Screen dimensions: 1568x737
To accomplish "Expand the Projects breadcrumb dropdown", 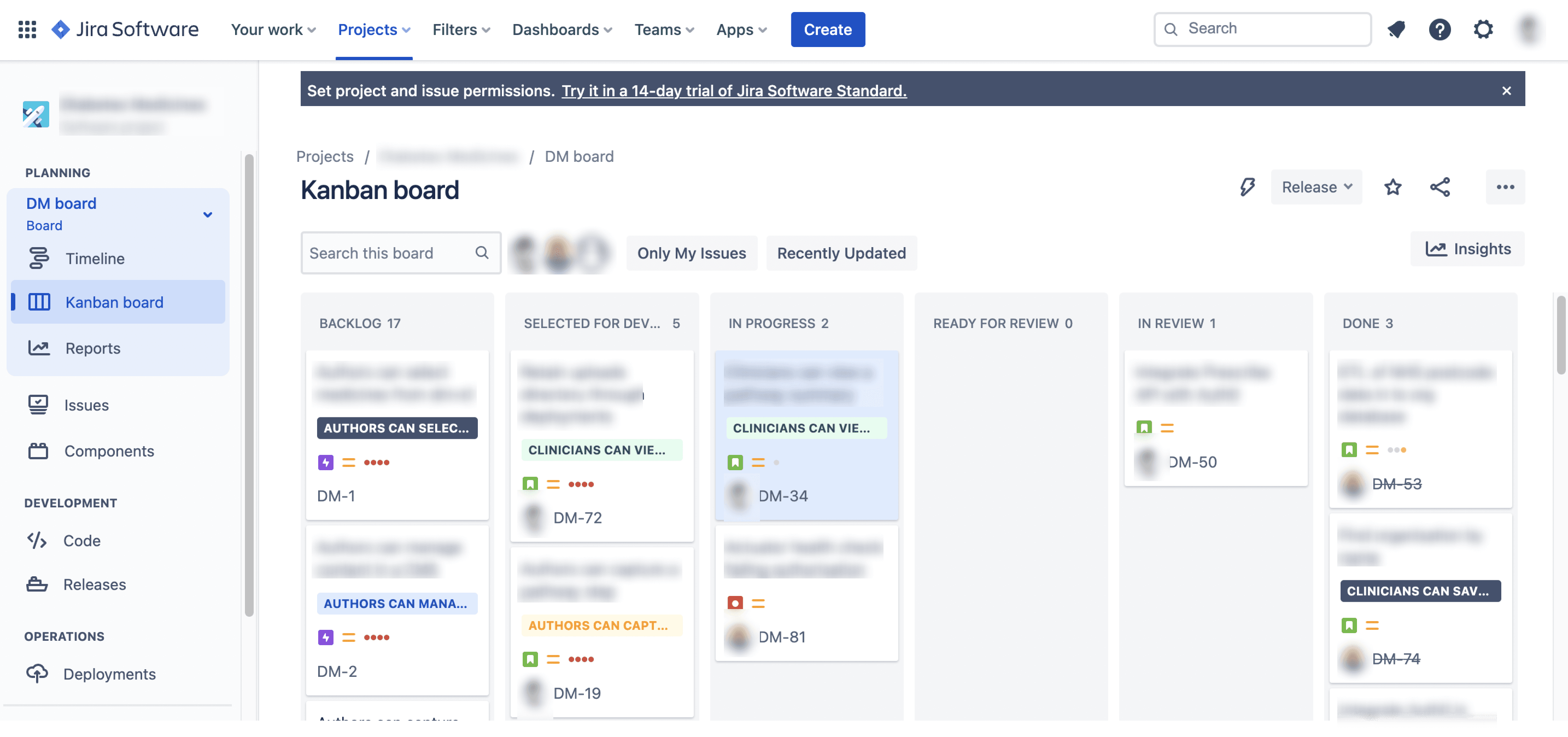I will pyautogui.click(x=325, y=156).
